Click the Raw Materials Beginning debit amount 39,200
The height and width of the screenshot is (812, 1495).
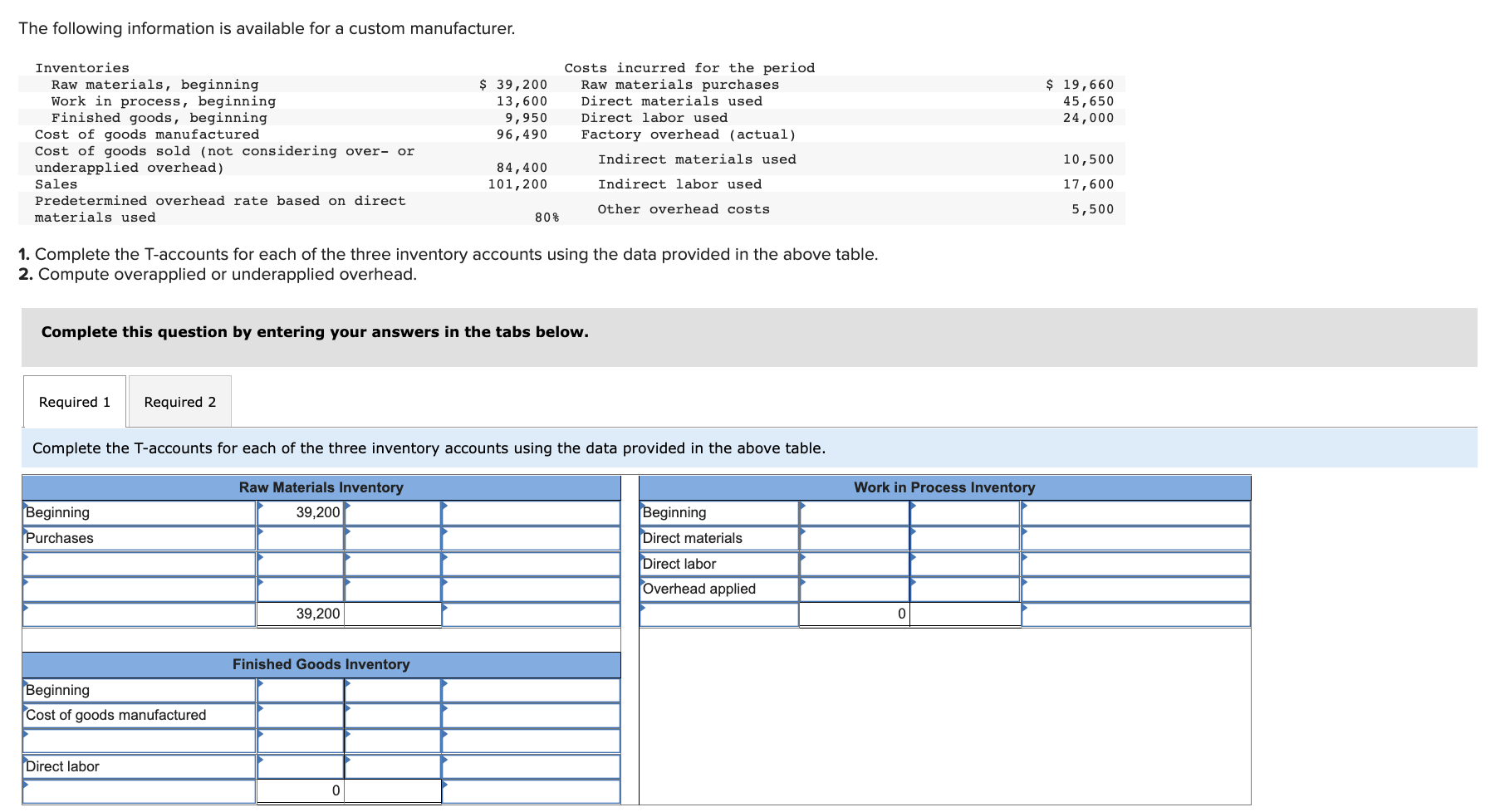301,513
